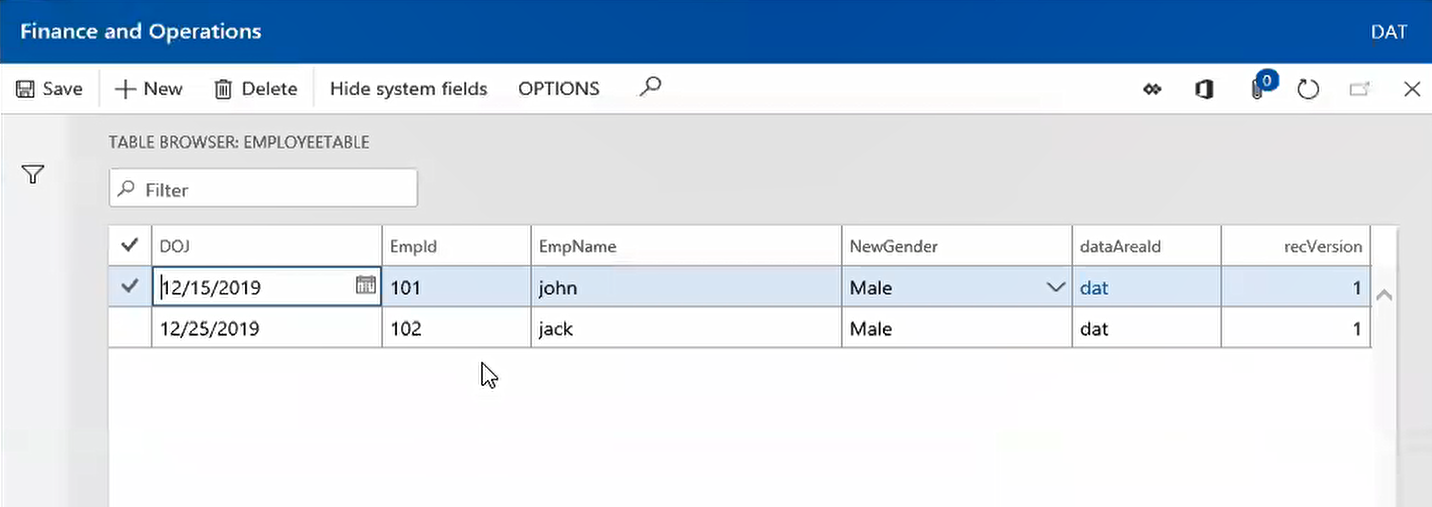The image size is (1432, 507).
Task: Click the Filter input field
Action: pyautogui.click(x=263, y=189)
